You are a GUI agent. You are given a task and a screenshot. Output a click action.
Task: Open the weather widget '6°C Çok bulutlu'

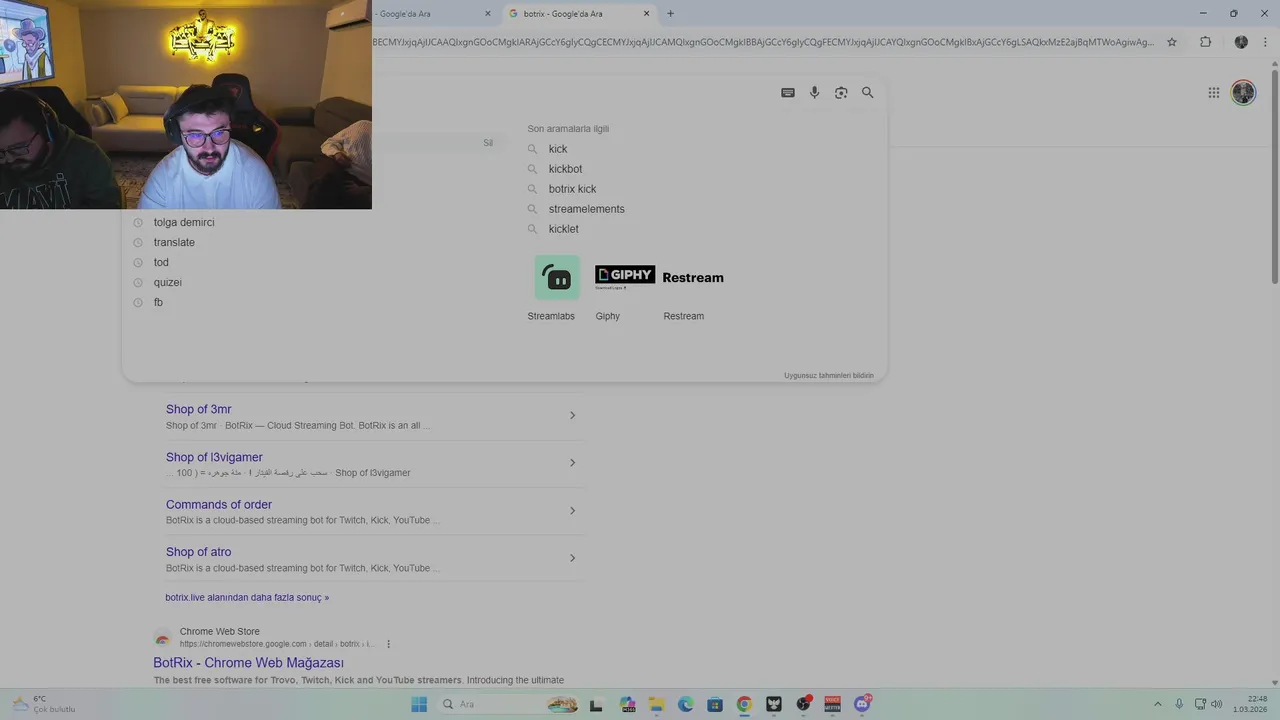[x=43, y=704]
